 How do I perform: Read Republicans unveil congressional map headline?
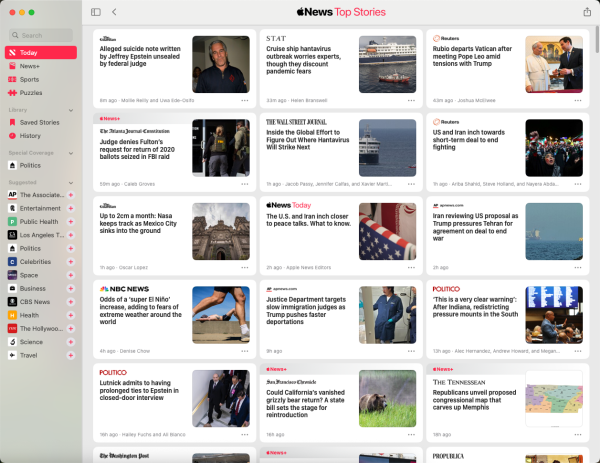[474, 400]
